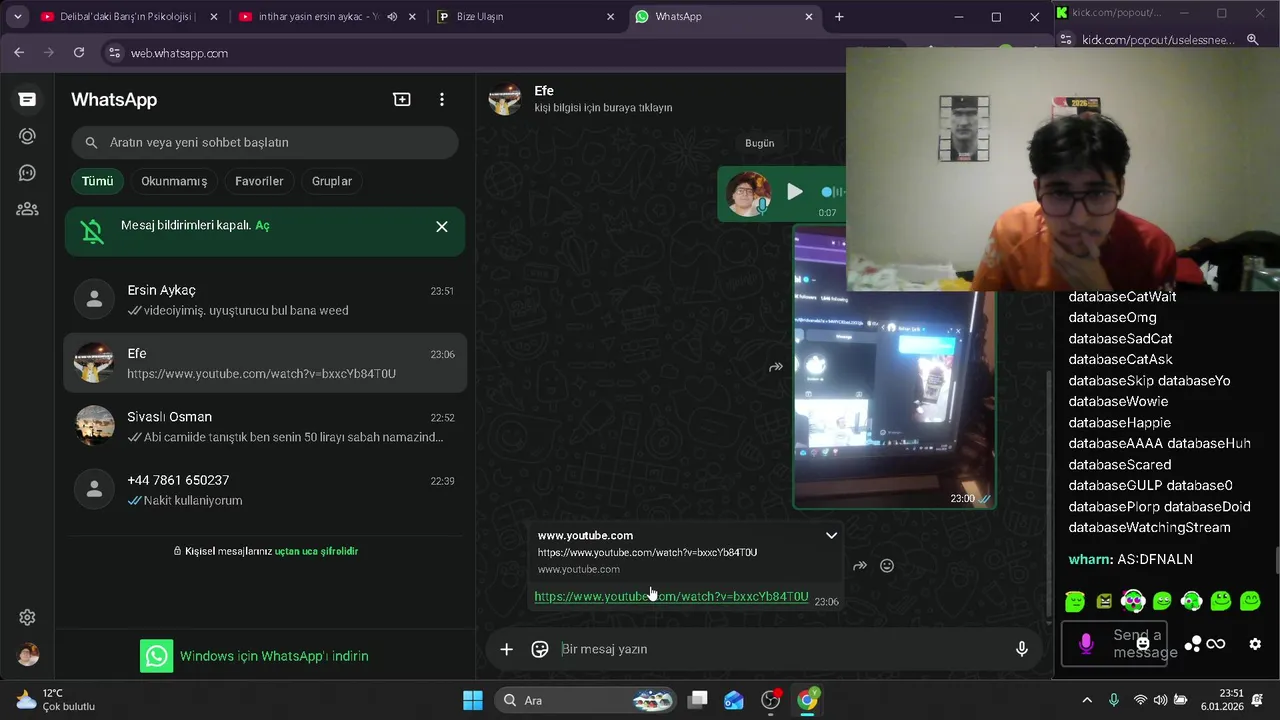Play the 0:07 voice message
1280x720 pixels.
tap(794, 192)
